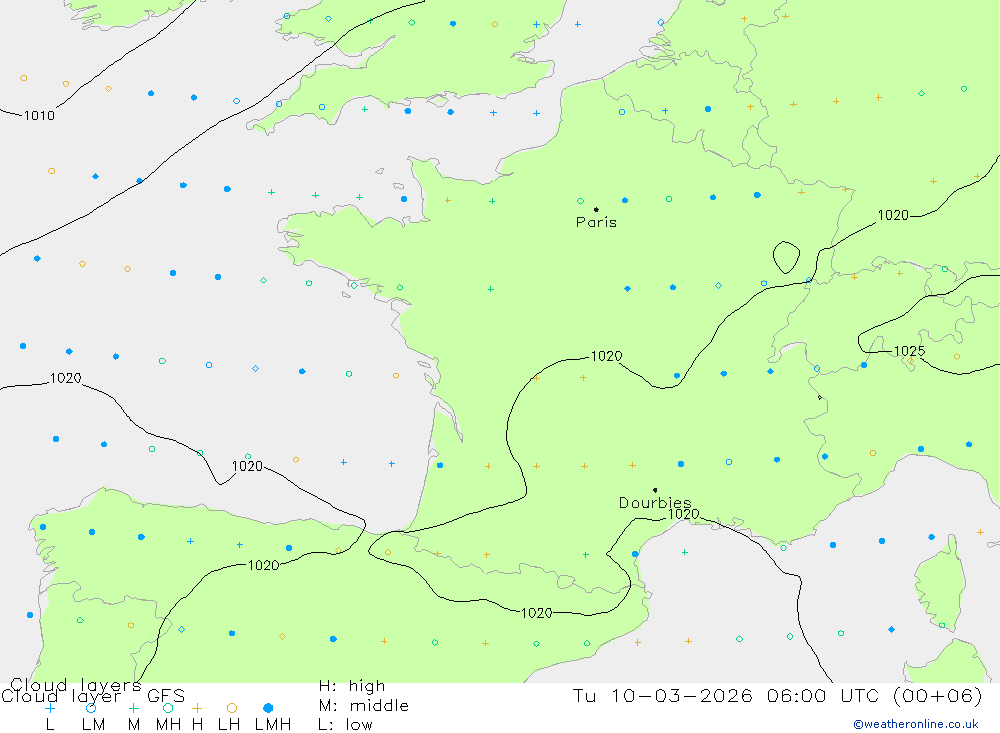The height and width of the screenshot is (733, 1000).
Task: Click the GFS model label
Action: pos(166,696)
